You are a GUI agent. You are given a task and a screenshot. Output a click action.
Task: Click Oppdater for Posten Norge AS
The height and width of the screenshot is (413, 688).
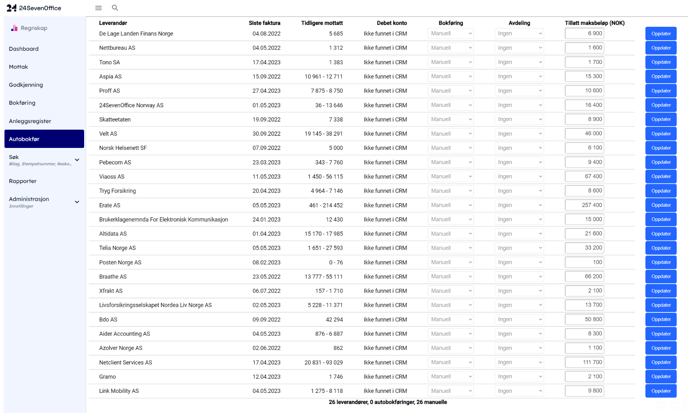660,262
